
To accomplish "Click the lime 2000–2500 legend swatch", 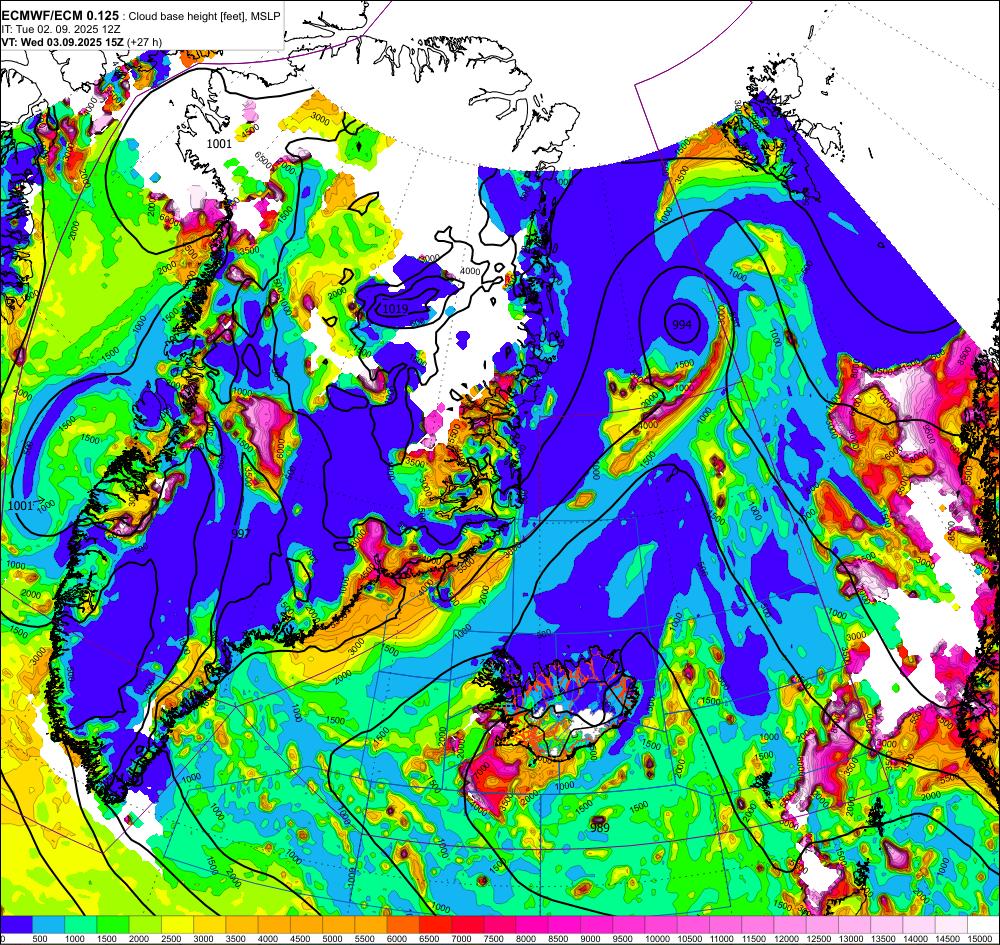I will pyautogui.click(x=145, y=925).
